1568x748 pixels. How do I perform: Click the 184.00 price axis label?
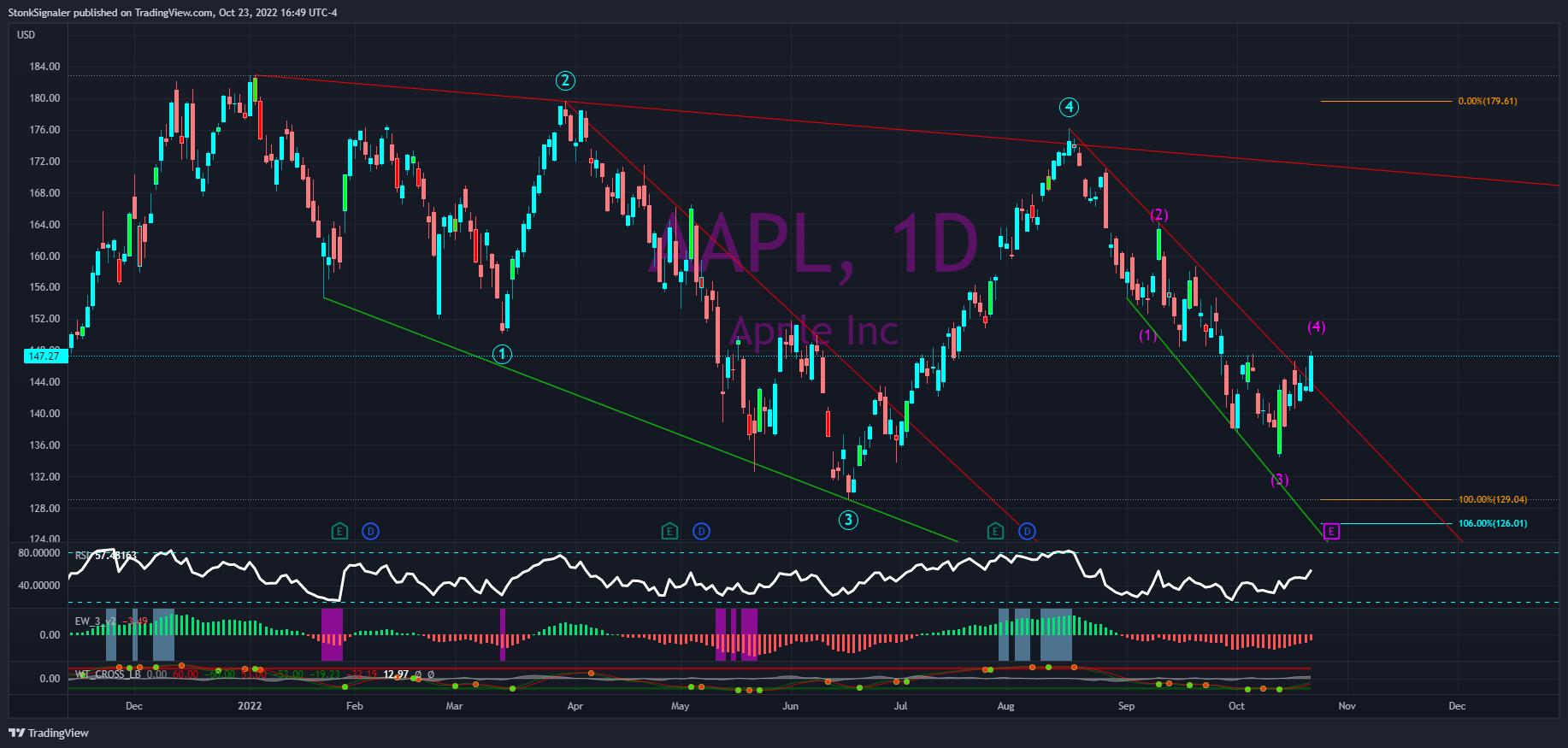tap(44, 67)
